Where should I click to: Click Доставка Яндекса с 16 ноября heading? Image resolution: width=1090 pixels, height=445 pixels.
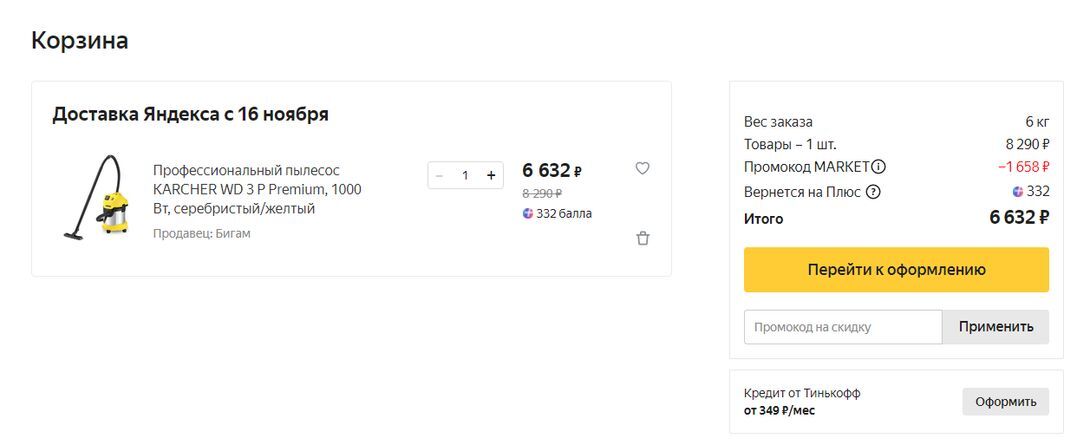pyautogui.click(x=190, y=114)
